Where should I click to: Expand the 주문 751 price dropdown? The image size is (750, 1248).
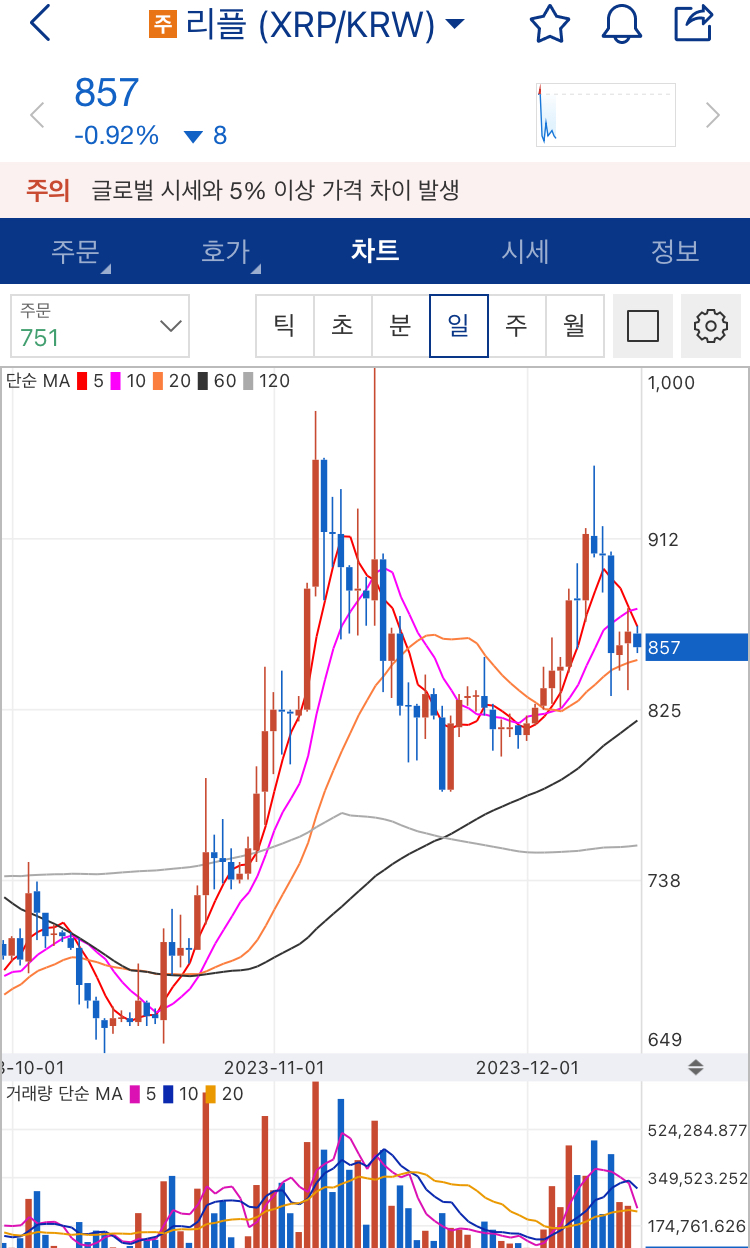(x=100, y=326)
